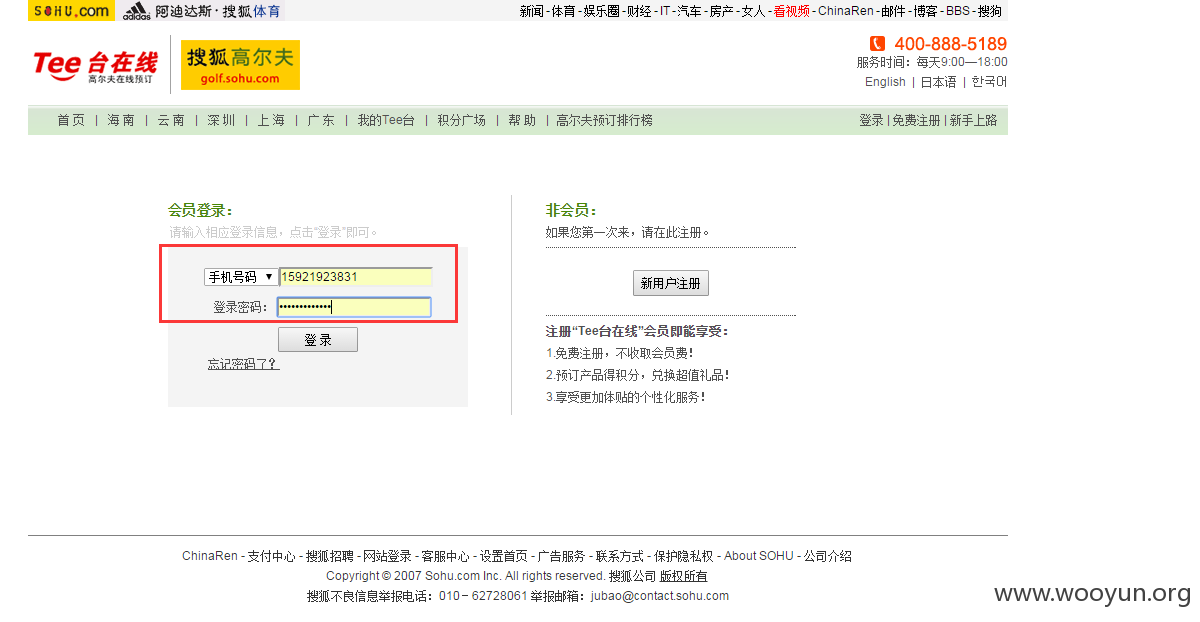This screenshot has height=622, width=1200.
Task: Open 搜狗 in top Sohu links
Action: tap(990, 11)
